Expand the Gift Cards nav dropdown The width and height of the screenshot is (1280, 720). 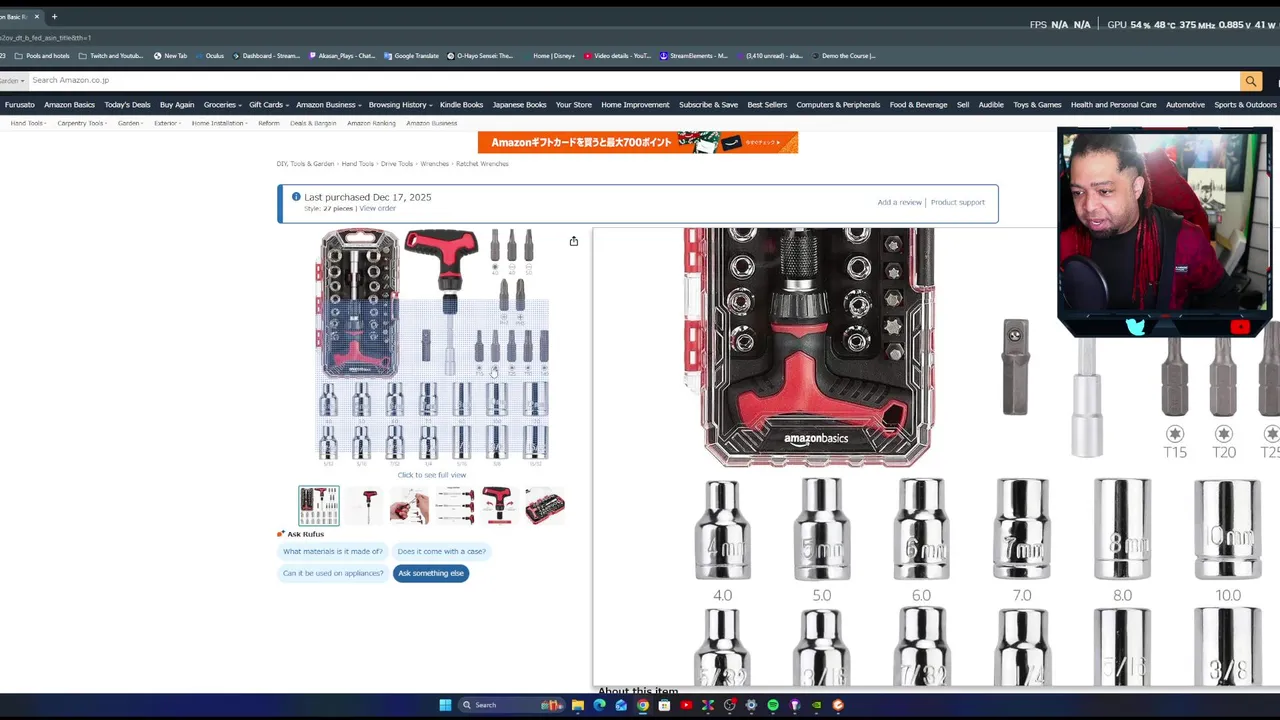[x=269, y=105]
